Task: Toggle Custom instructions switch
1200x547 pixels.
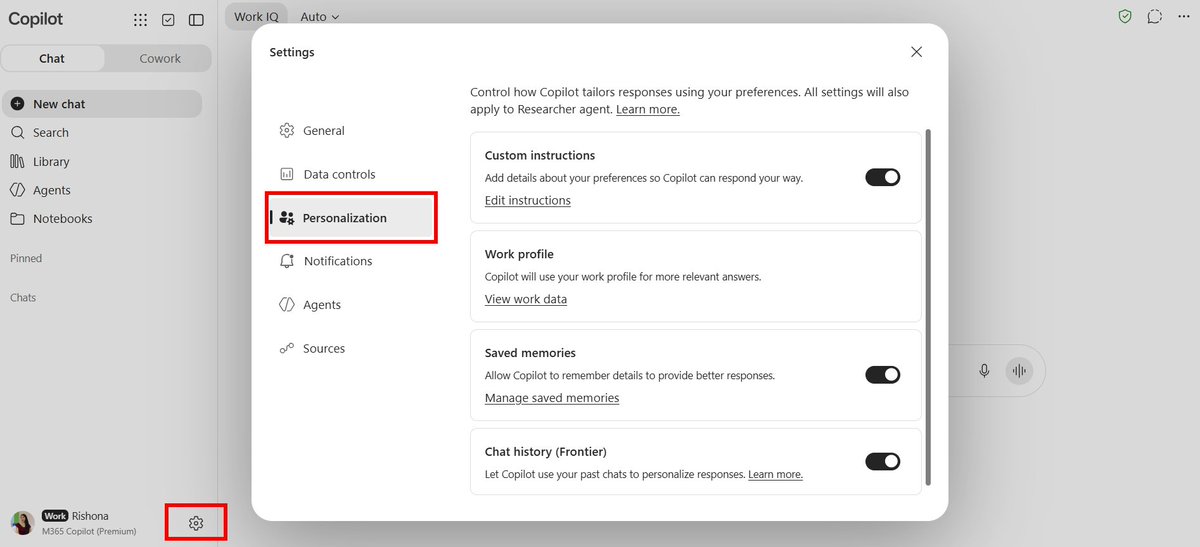Action: pos(882,177)
